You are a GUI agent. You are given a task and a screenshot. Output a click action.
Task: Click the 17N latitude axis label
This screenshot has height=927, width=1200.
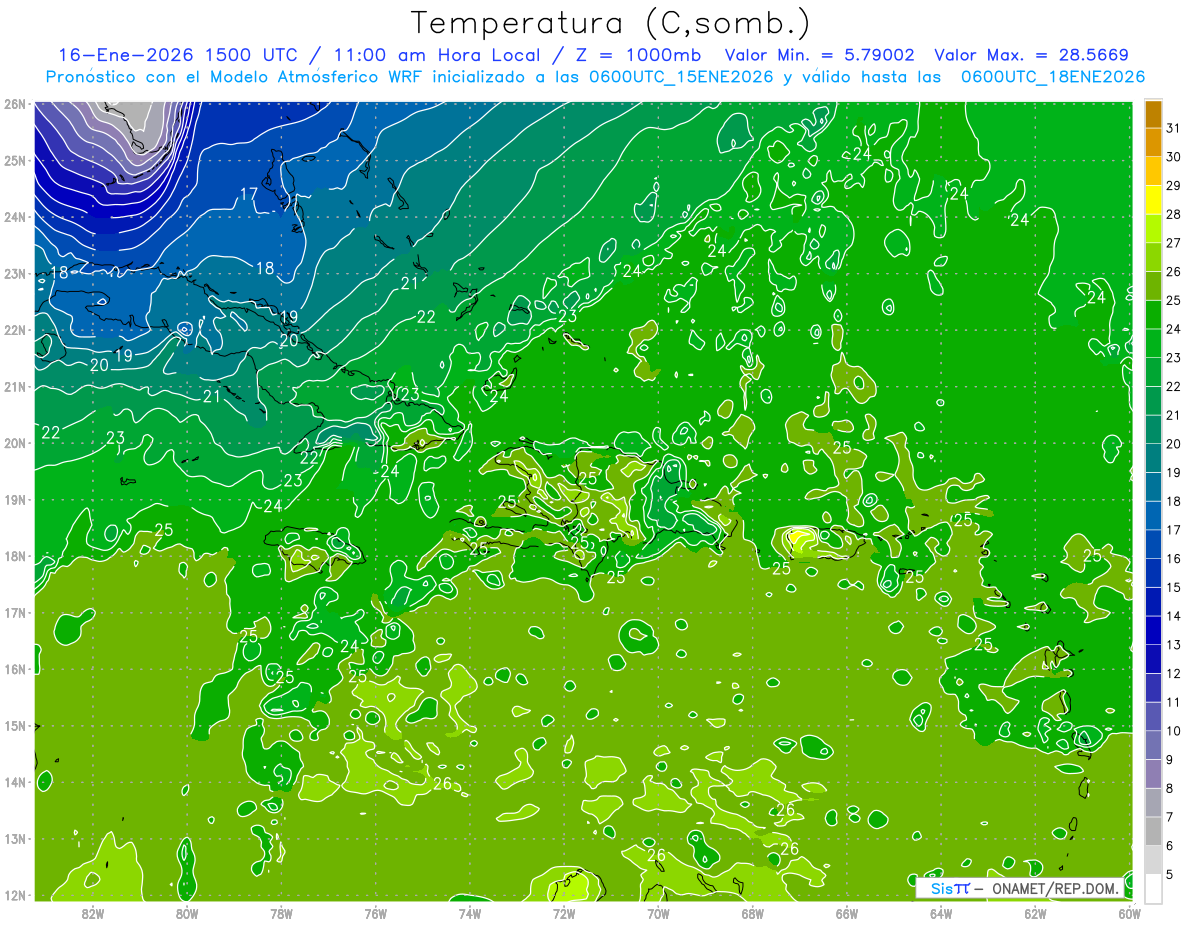[14, 613]
